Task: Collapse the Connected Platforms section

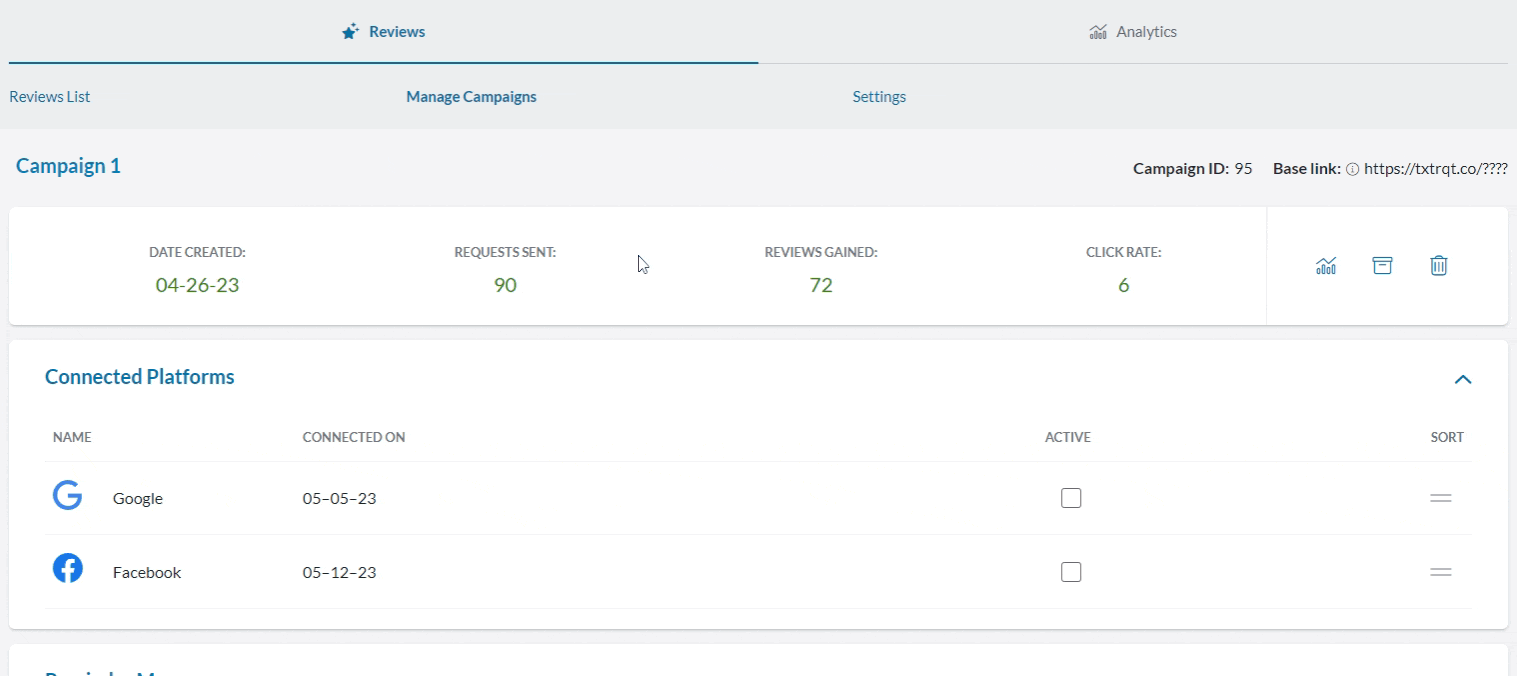Action: tap(1463, 380)
